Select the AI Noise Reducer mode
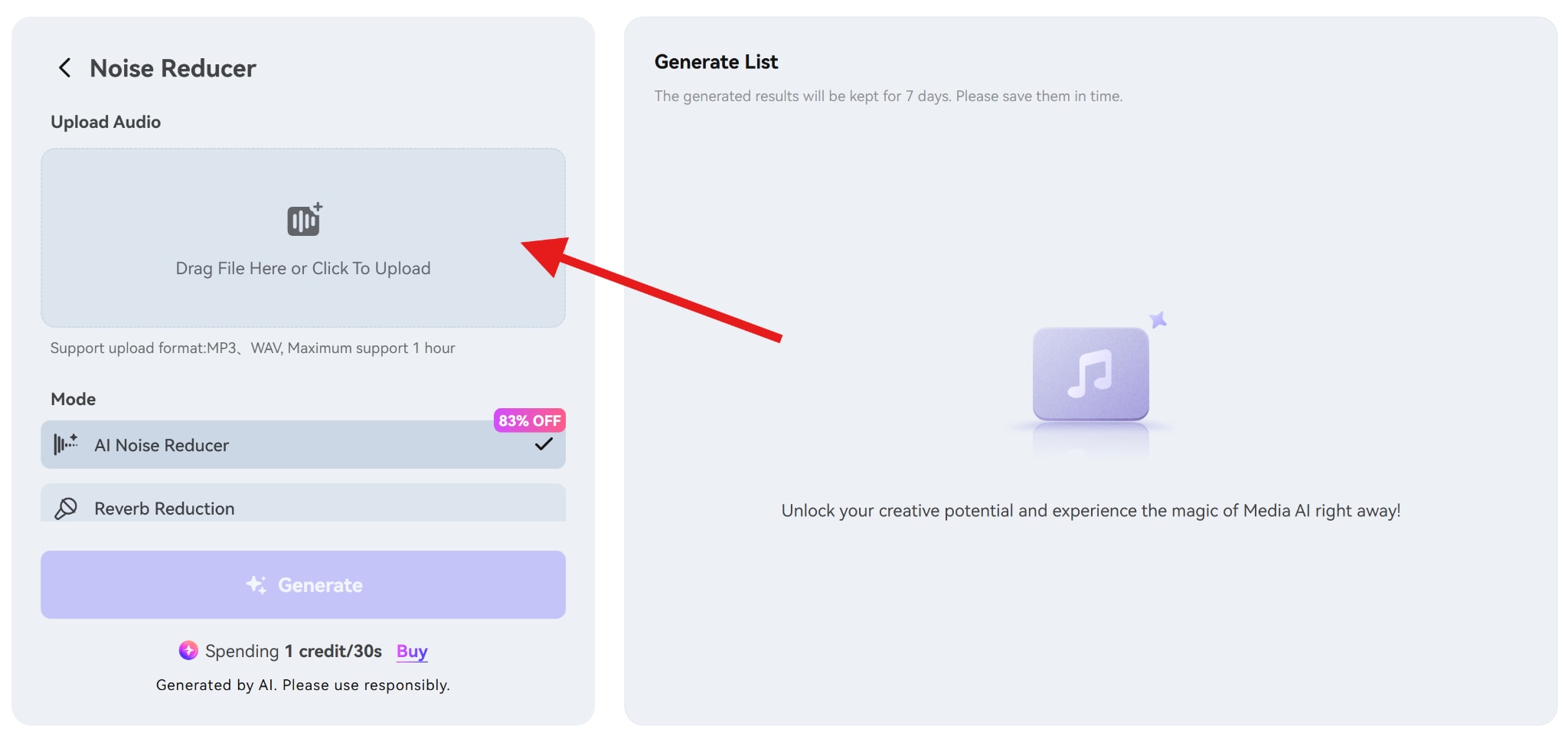Screen dimensions: 1568x736 303,444
